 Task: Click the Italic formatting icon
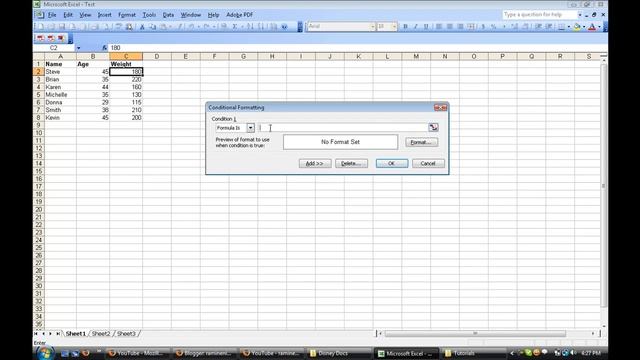click(416, 27)
